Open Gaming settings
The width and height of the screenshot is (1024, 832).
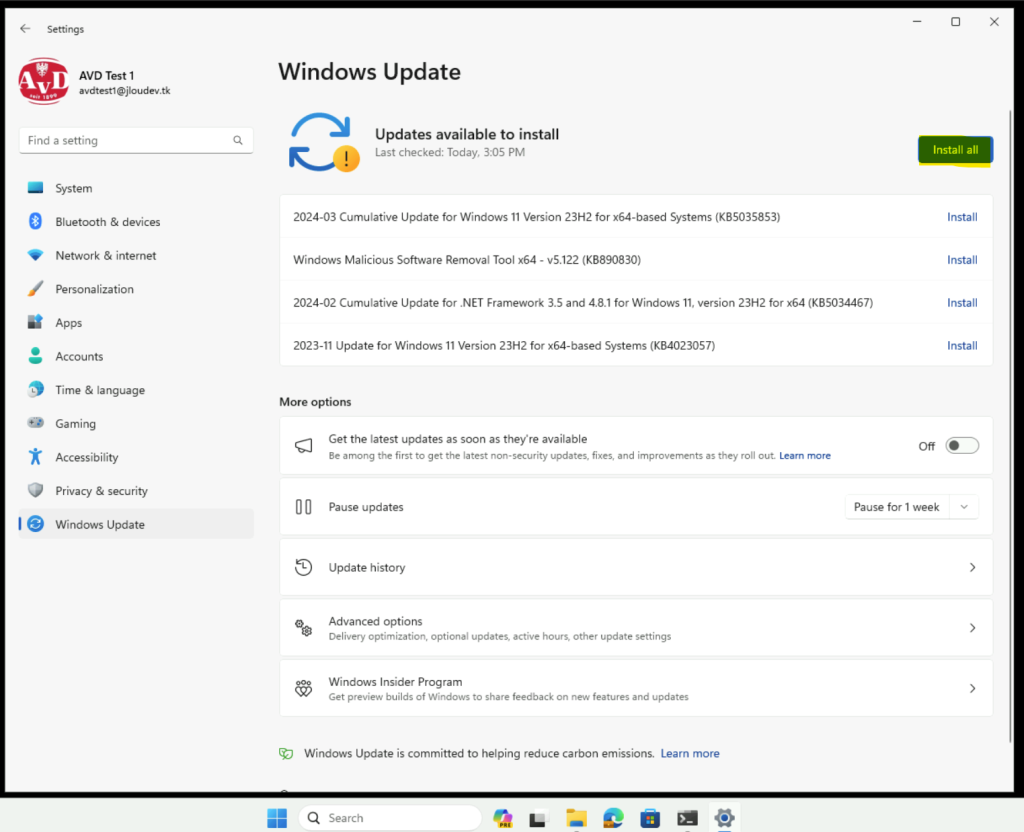tap(136, 423)
